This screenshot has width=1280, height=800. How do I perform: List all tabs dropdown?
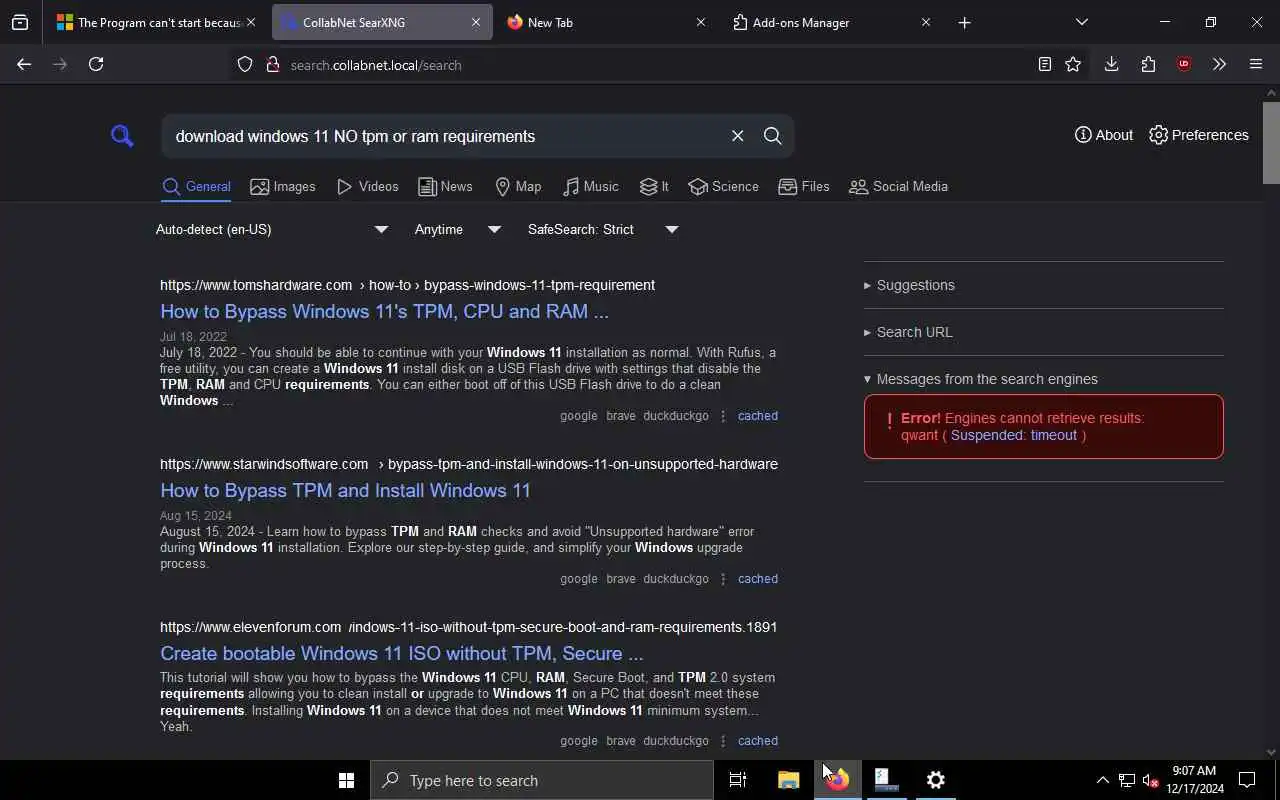(1081, 22)
